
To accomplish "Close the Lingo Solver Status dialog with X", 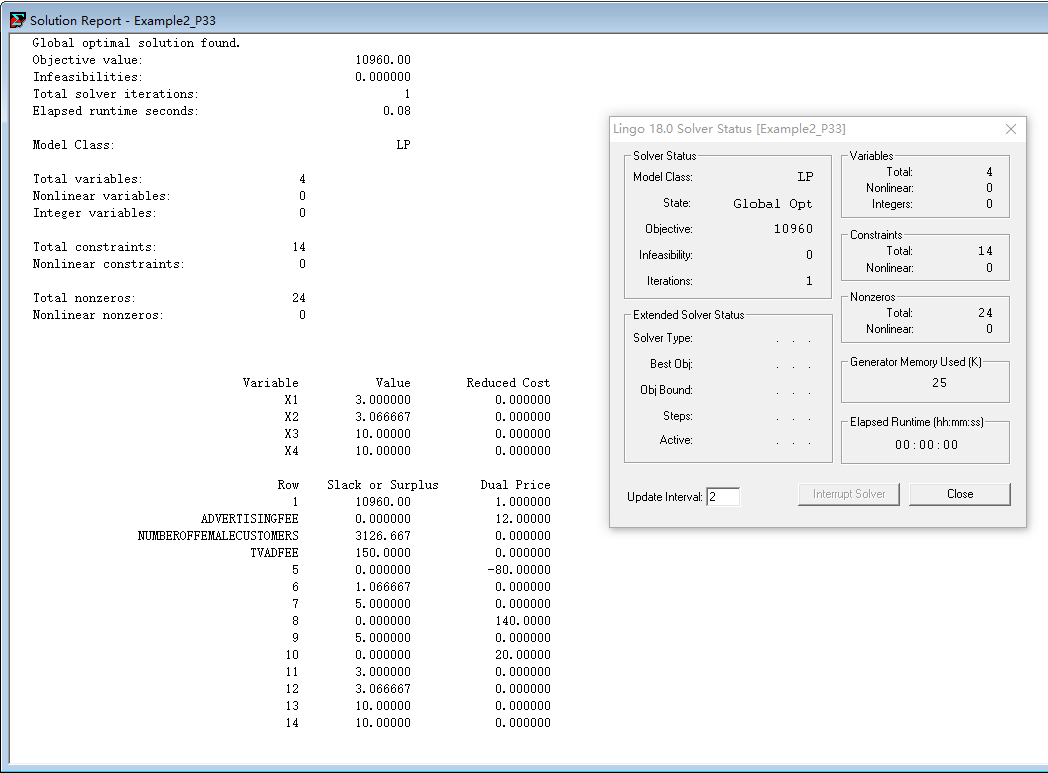I will point(1010,129).
